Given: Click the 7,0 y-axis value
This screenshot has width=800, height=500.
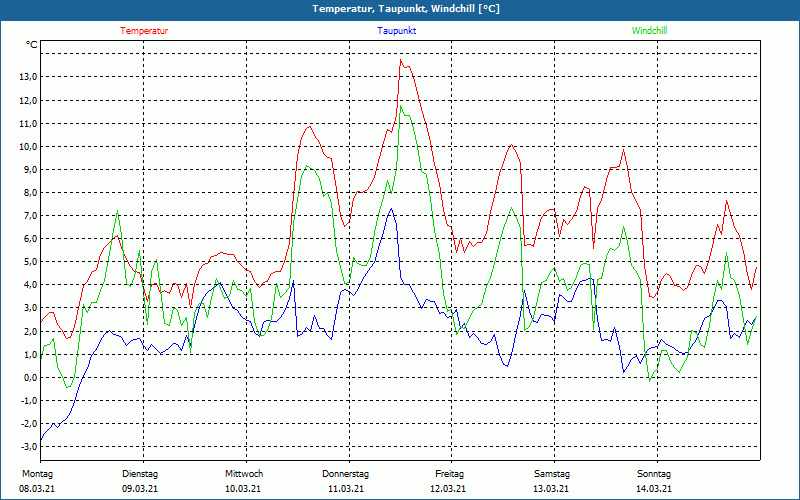Looking at the screenshot, I should (x=30, y=216).
